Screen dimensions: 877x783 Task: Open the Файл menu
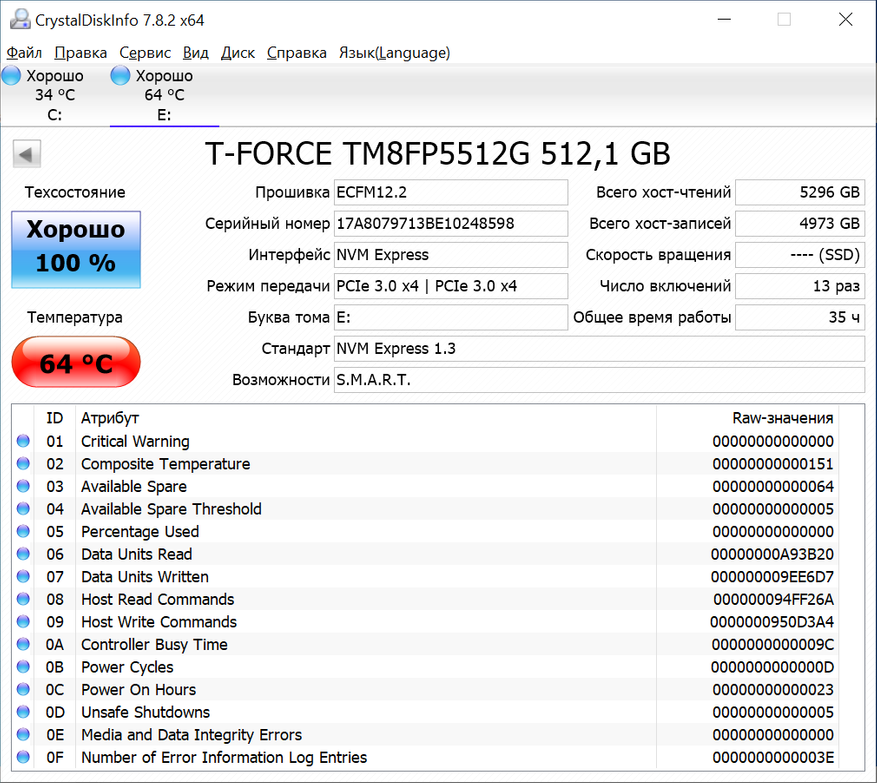(24, 53)
